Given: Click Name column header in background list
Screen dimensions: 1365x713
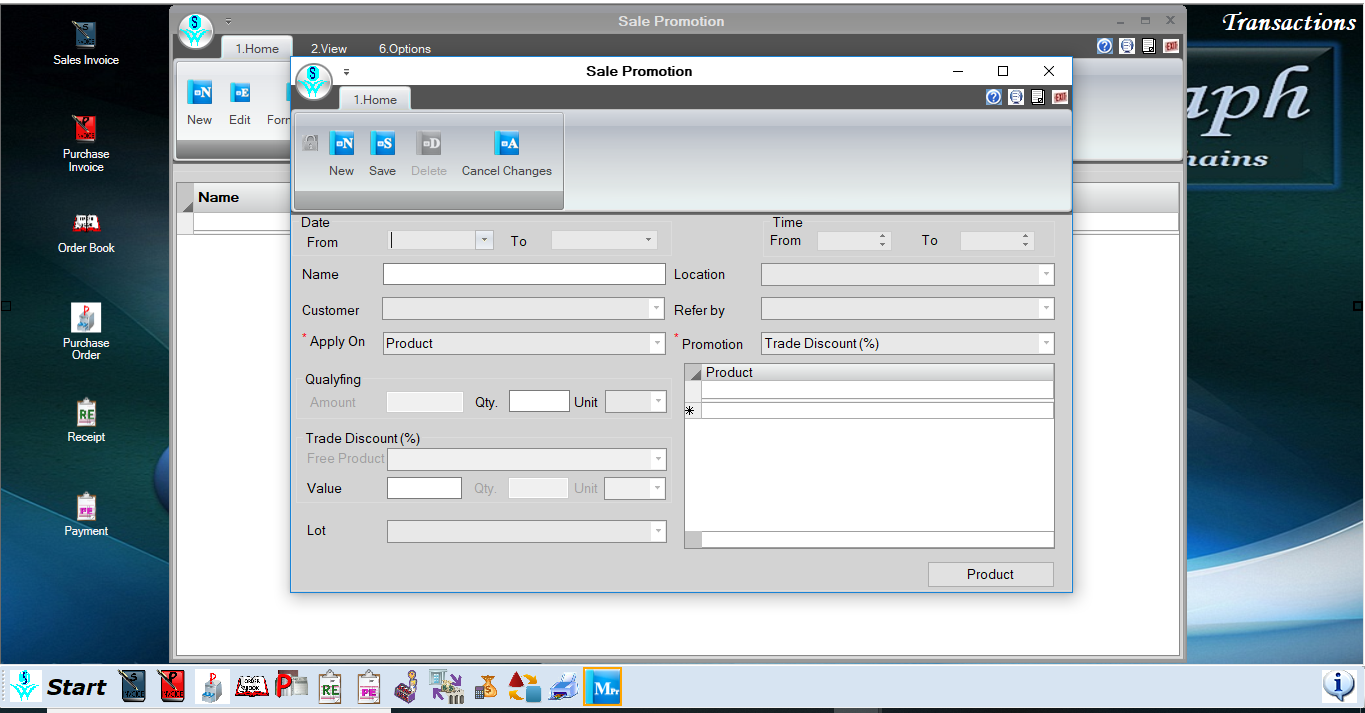Looking at the screenshot, I should point(218,197).
